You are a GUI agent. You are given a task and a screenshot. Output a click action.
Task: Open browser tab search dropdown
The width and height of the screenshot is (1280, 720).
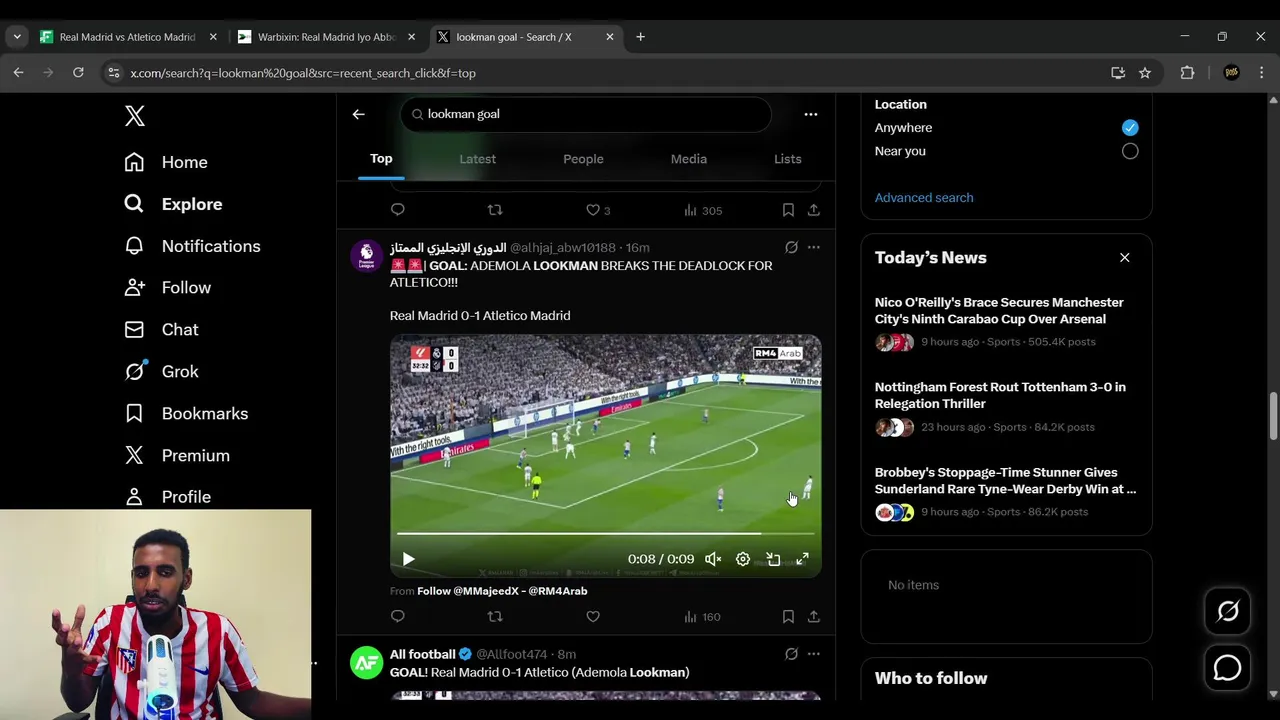[17, 37]
